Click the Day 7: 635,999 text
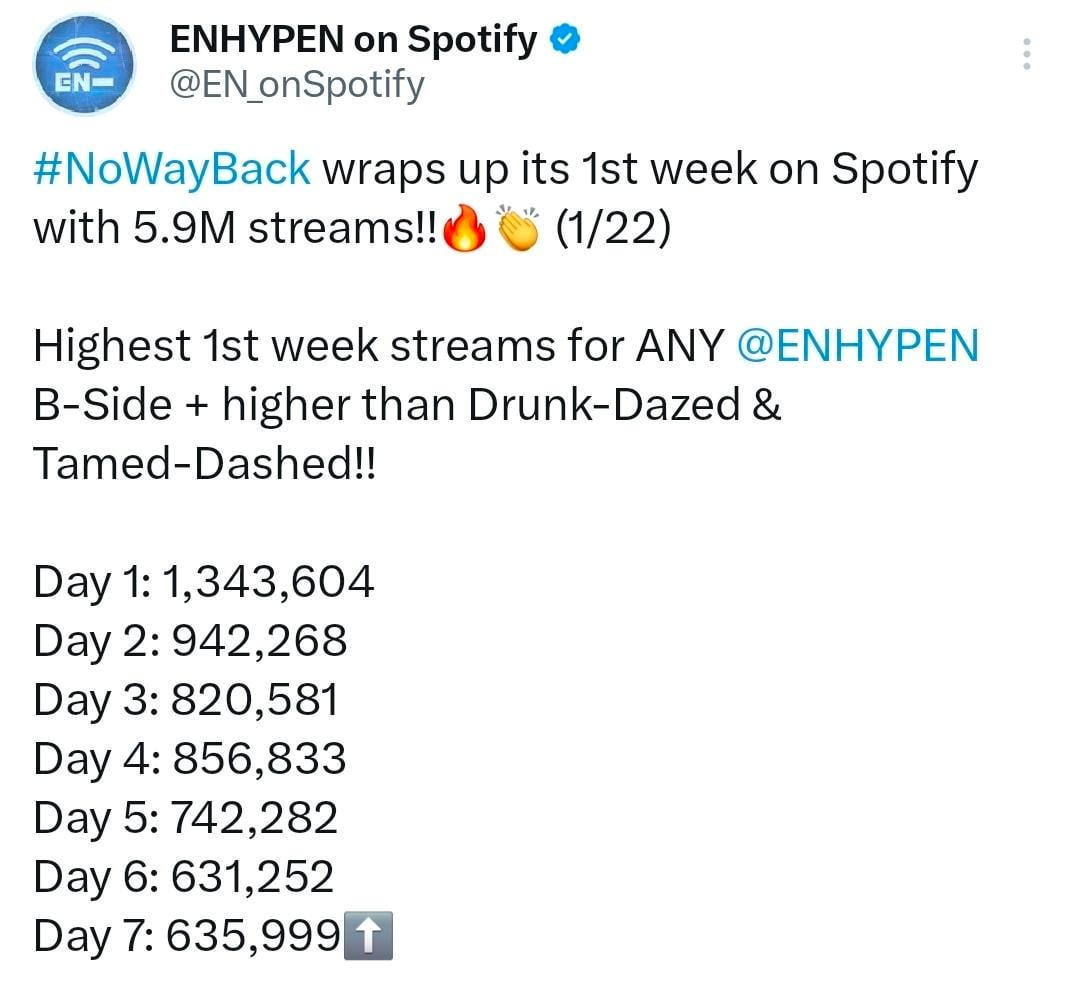 pos(186,937)
